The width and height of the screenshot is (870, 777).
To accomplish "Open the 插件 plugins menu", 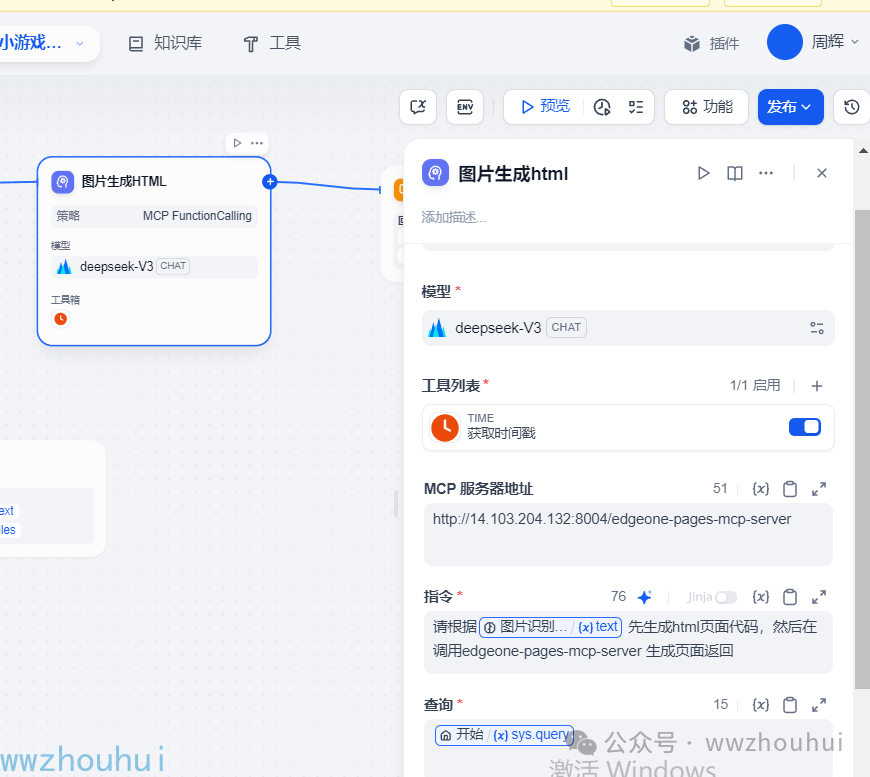I will tap(711, 43).
